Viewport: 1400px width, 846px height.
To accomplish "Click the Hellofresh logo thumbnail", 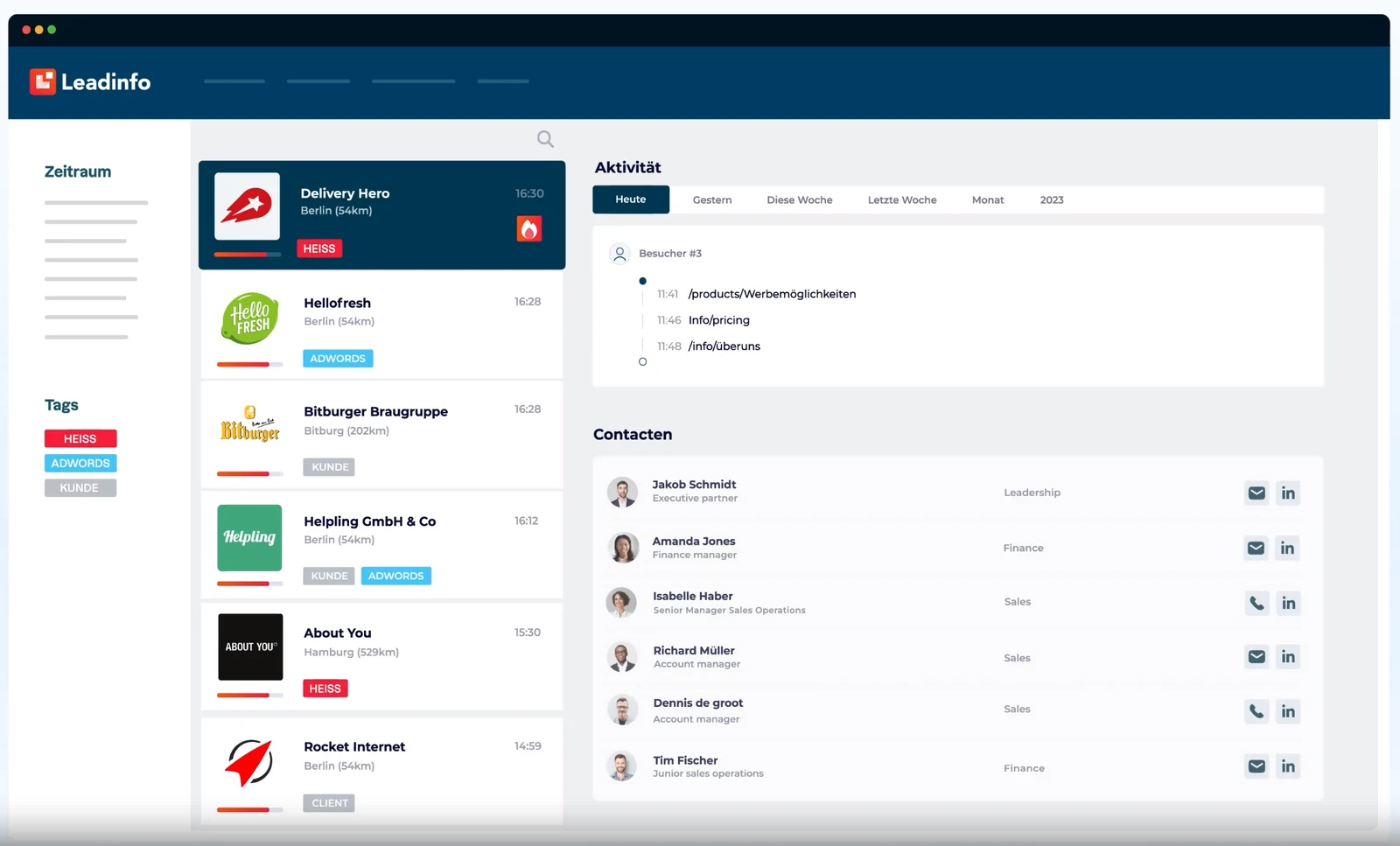I will tap(250, 318).
